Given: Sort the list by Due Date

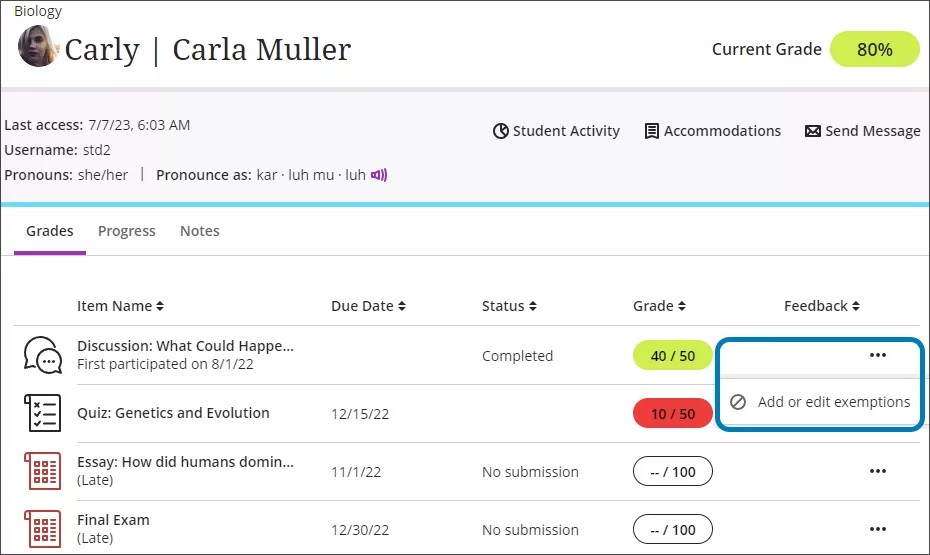Looking at the screenshot, I should [368, 306].
